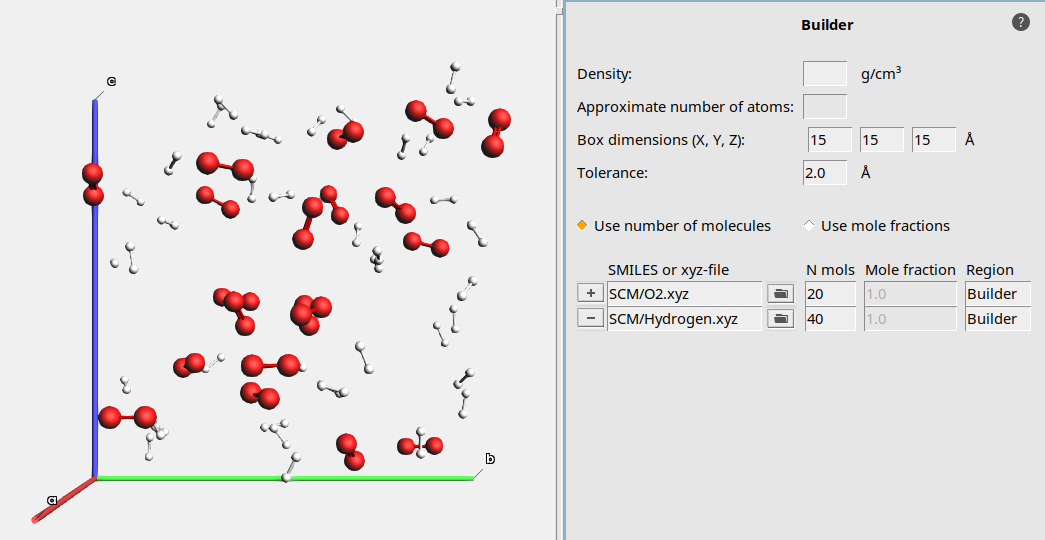1045x540 pixels.
Task: Click the SCM/Hydrogen.xyz file name field
Action: click(x=684, y=319)
